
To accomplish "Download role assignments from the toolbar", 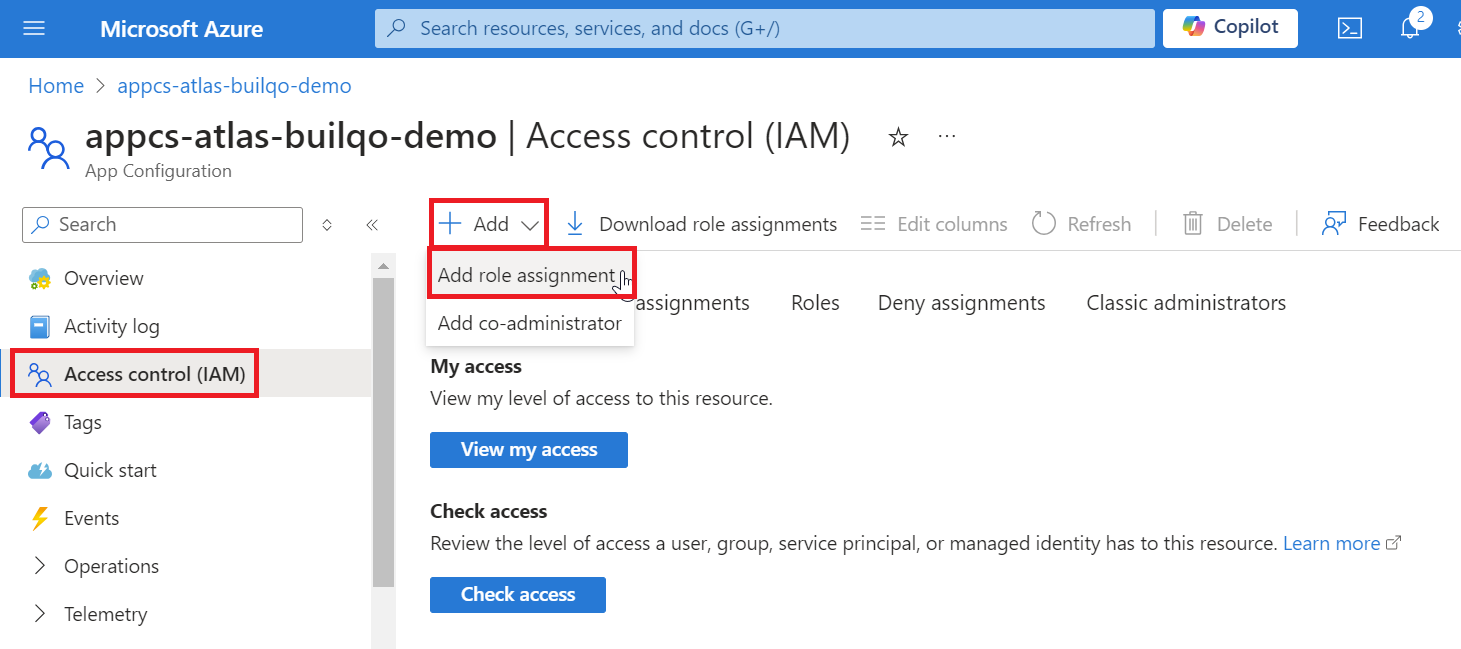I will (701, 224).
